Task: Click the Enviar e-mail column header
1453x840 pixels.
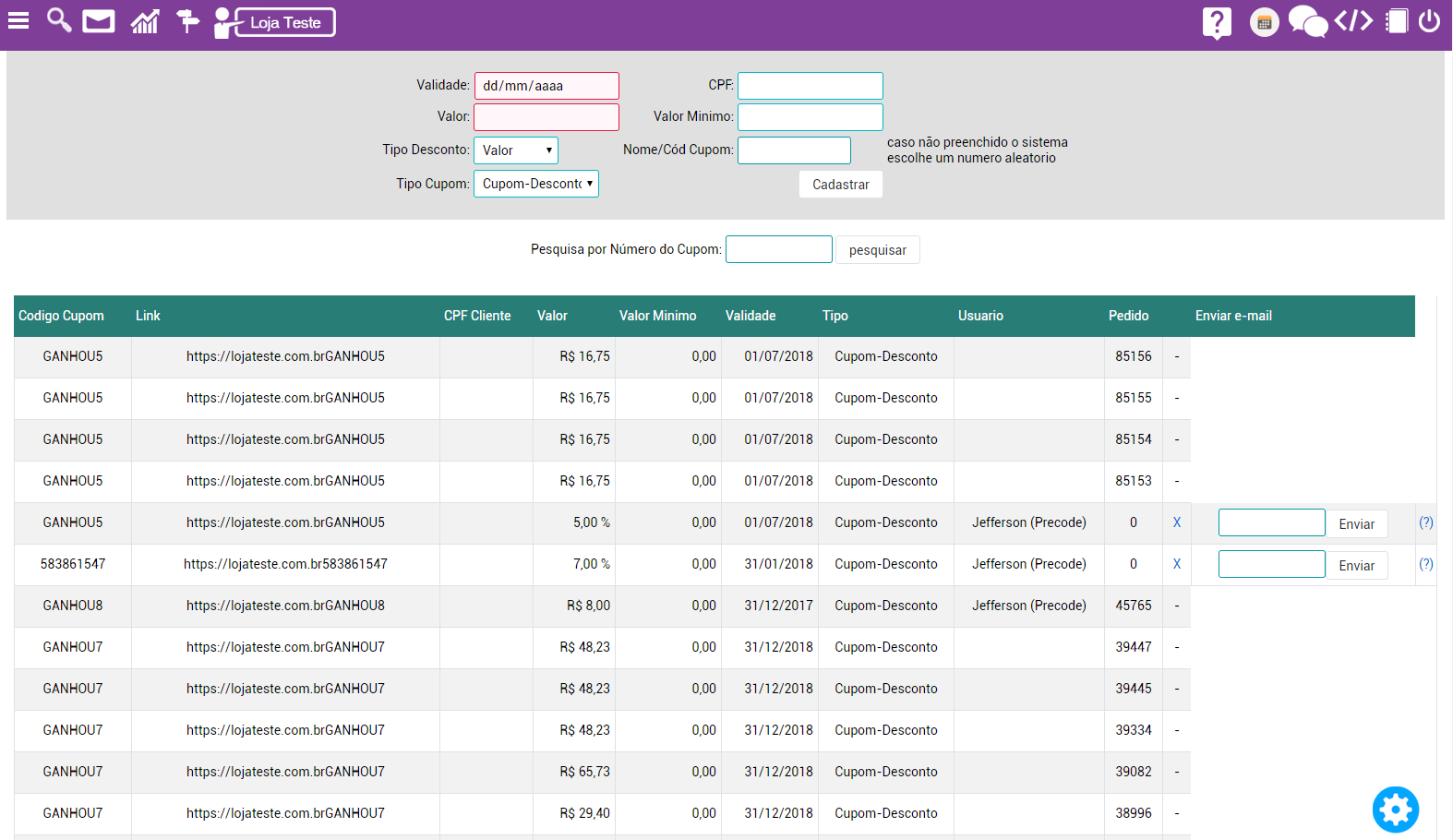Action: 1233,316
